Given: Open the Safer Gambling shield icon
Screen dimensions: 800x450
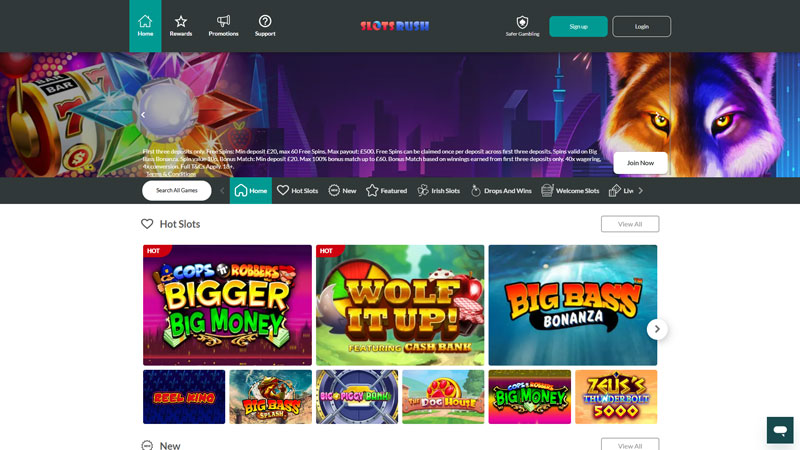Looking at the screenshot, I should [x=522, y=26].
